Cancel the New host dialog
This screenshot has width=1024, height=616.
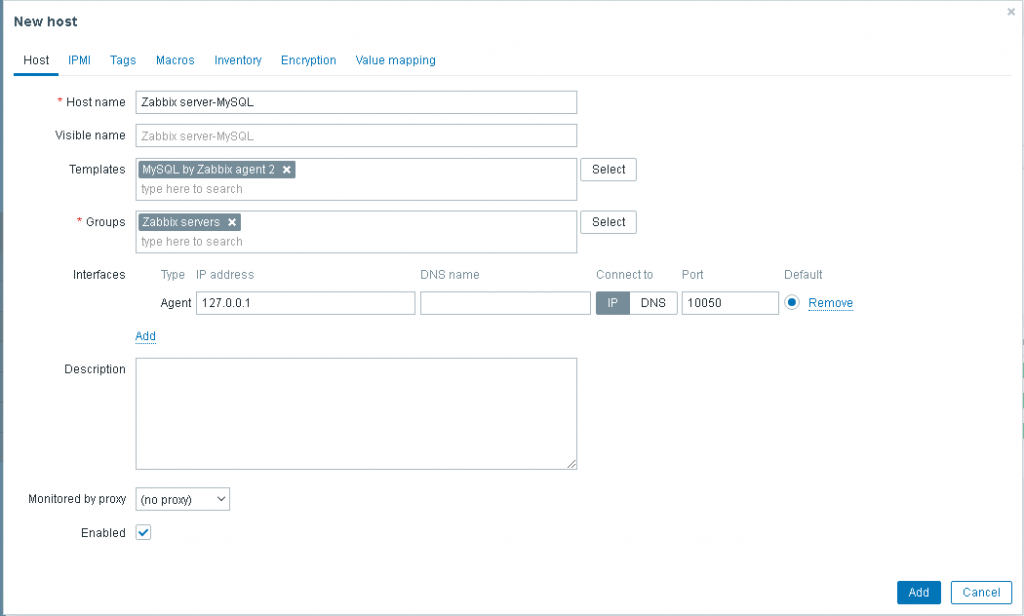point(981,592)
